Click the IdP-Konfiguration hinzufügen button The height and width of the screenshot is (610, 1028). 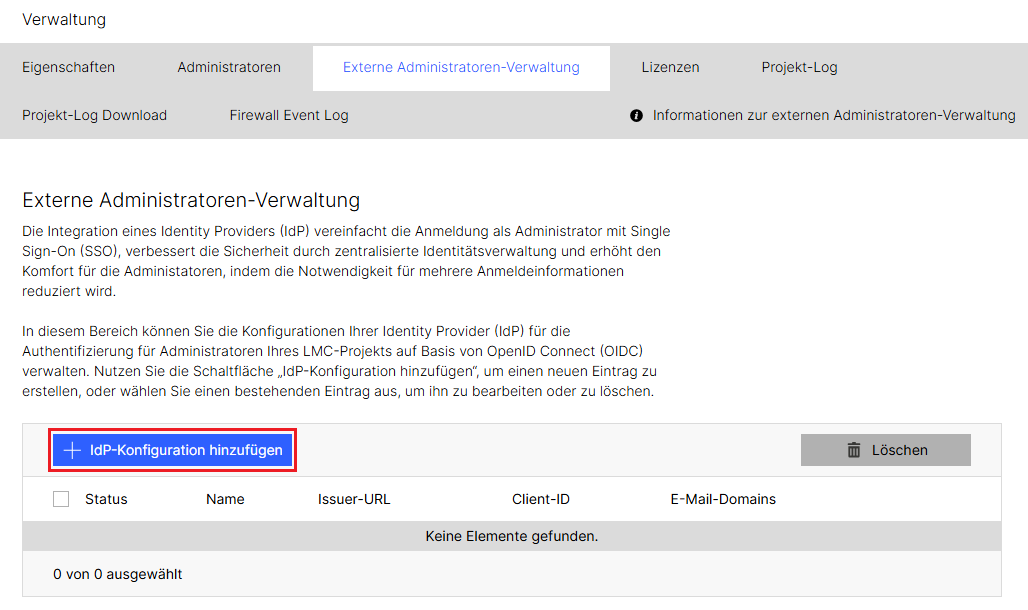pos(172,450)
